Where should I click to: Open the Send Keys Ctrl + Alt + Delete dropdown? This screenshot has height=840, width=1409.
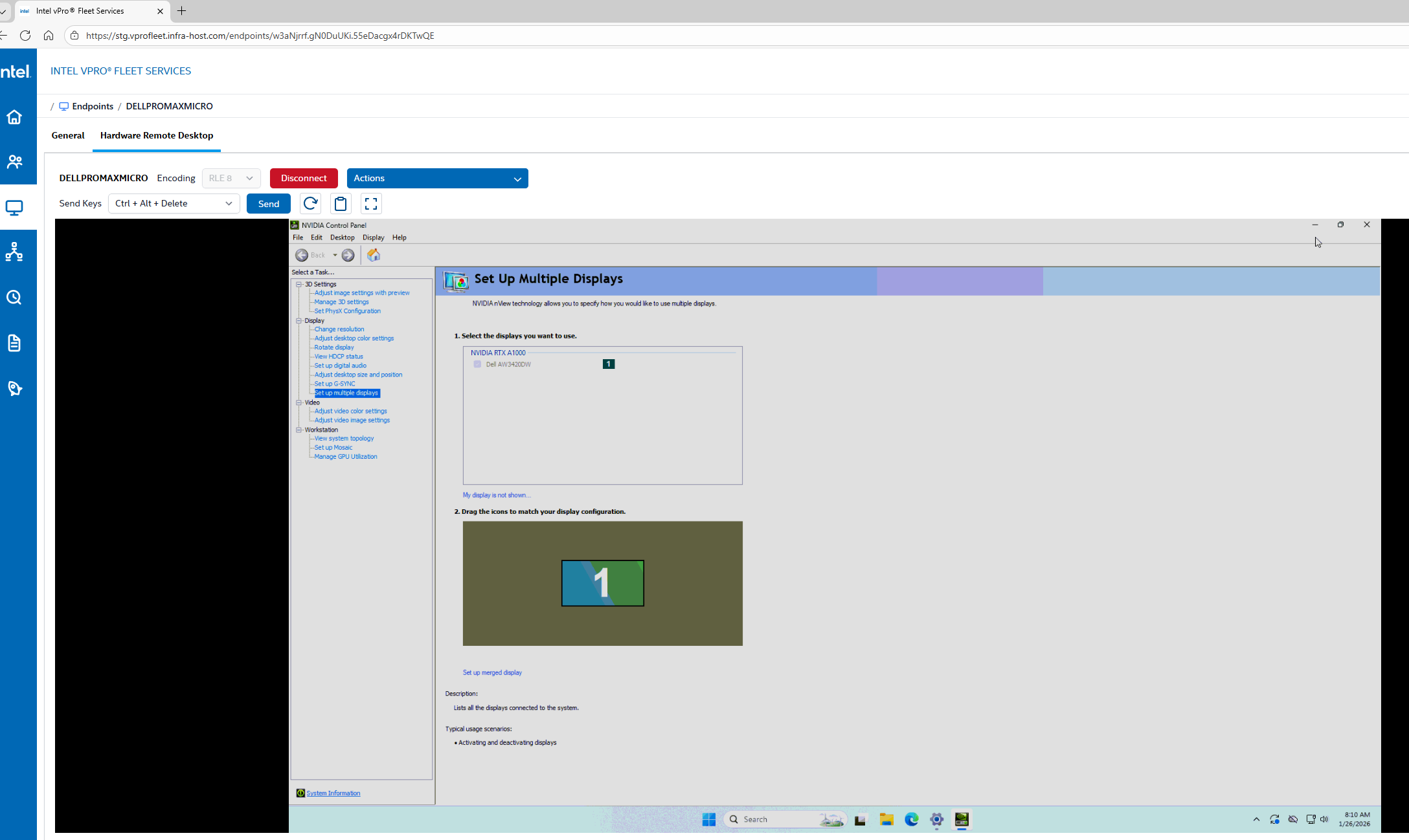click(x=174, y=203)
